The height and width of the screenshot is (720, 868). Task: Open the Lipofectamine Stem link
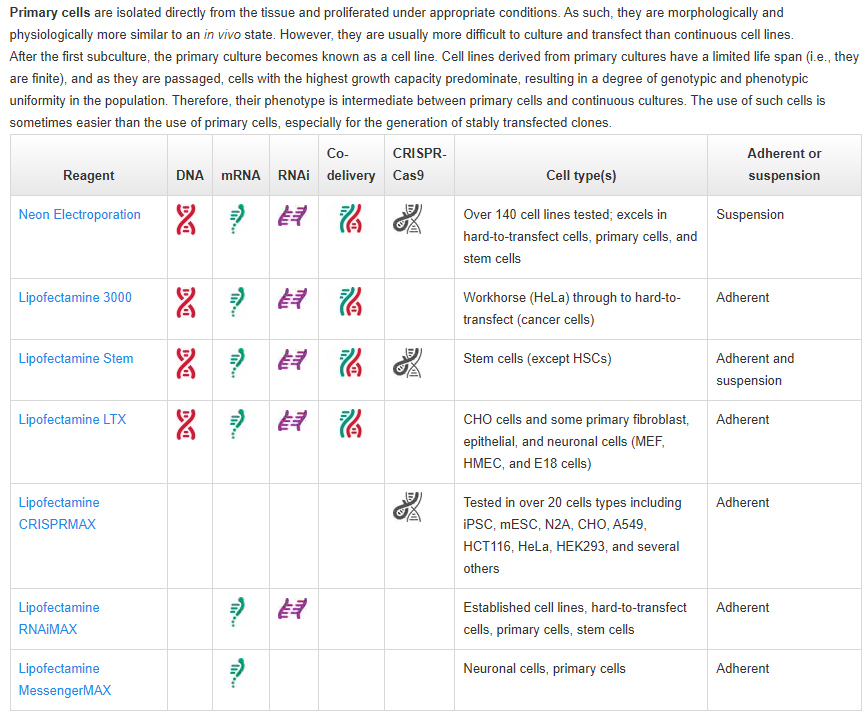click(x=76, y=359)
